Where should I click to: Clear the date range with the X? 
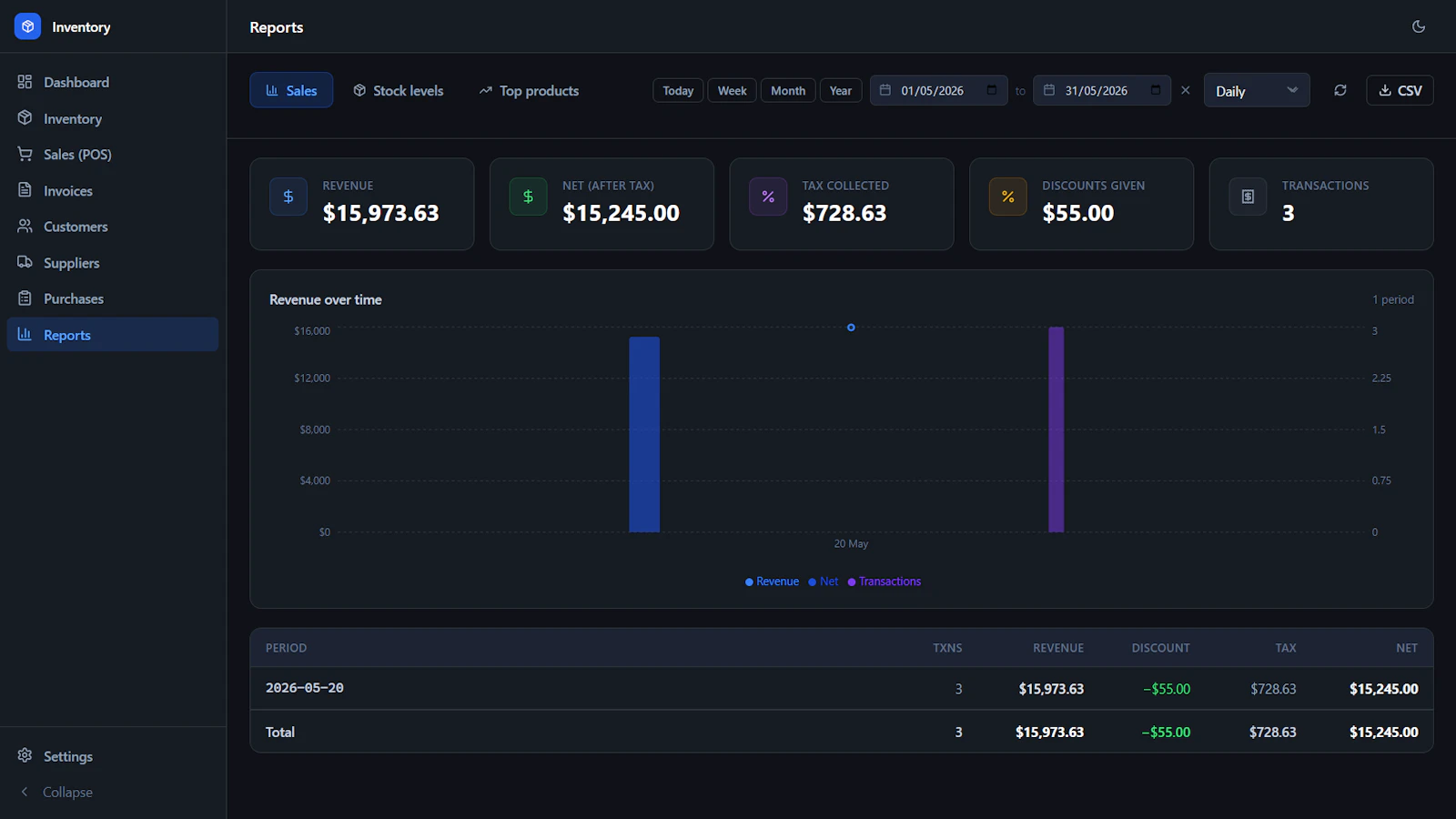[1185, 90]
